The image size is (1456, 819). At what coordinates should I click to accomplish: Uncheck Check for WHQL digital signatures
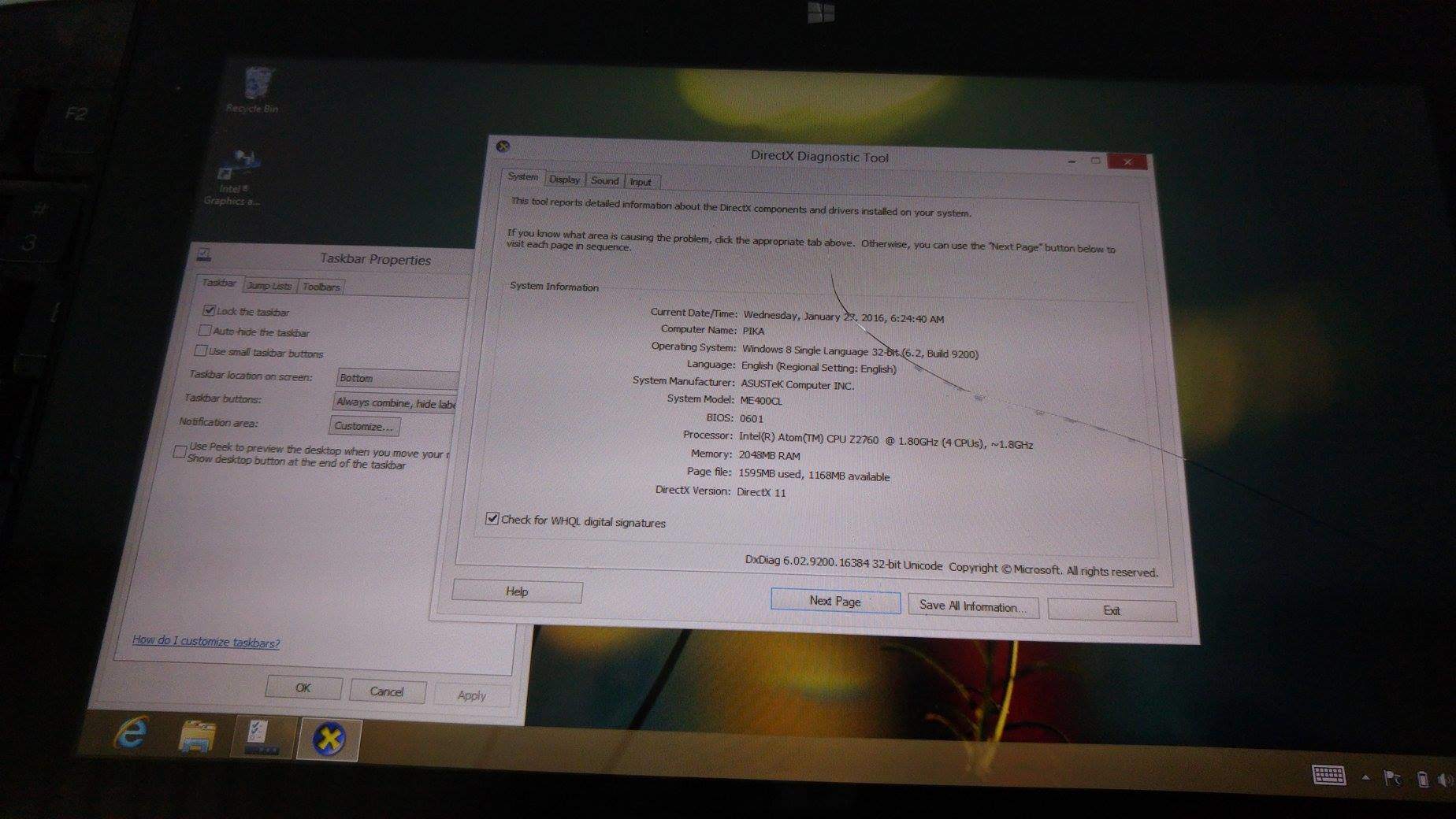[492, 518]
